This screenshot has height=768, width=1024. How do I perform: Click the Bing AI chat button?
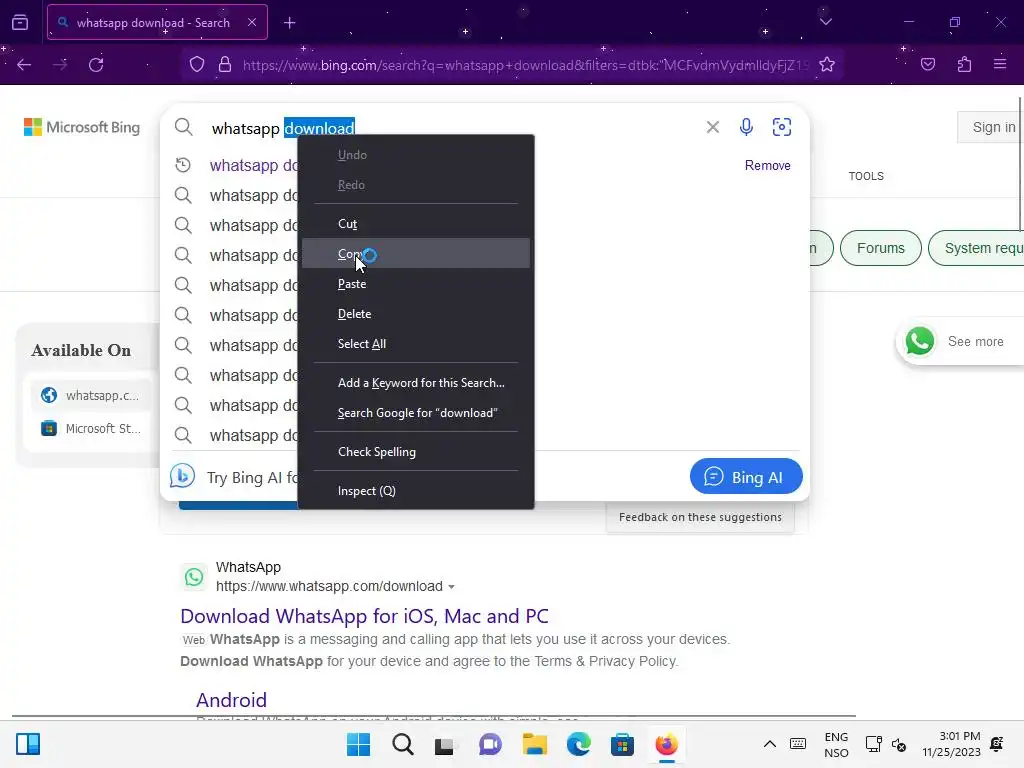tap(746, 477)
